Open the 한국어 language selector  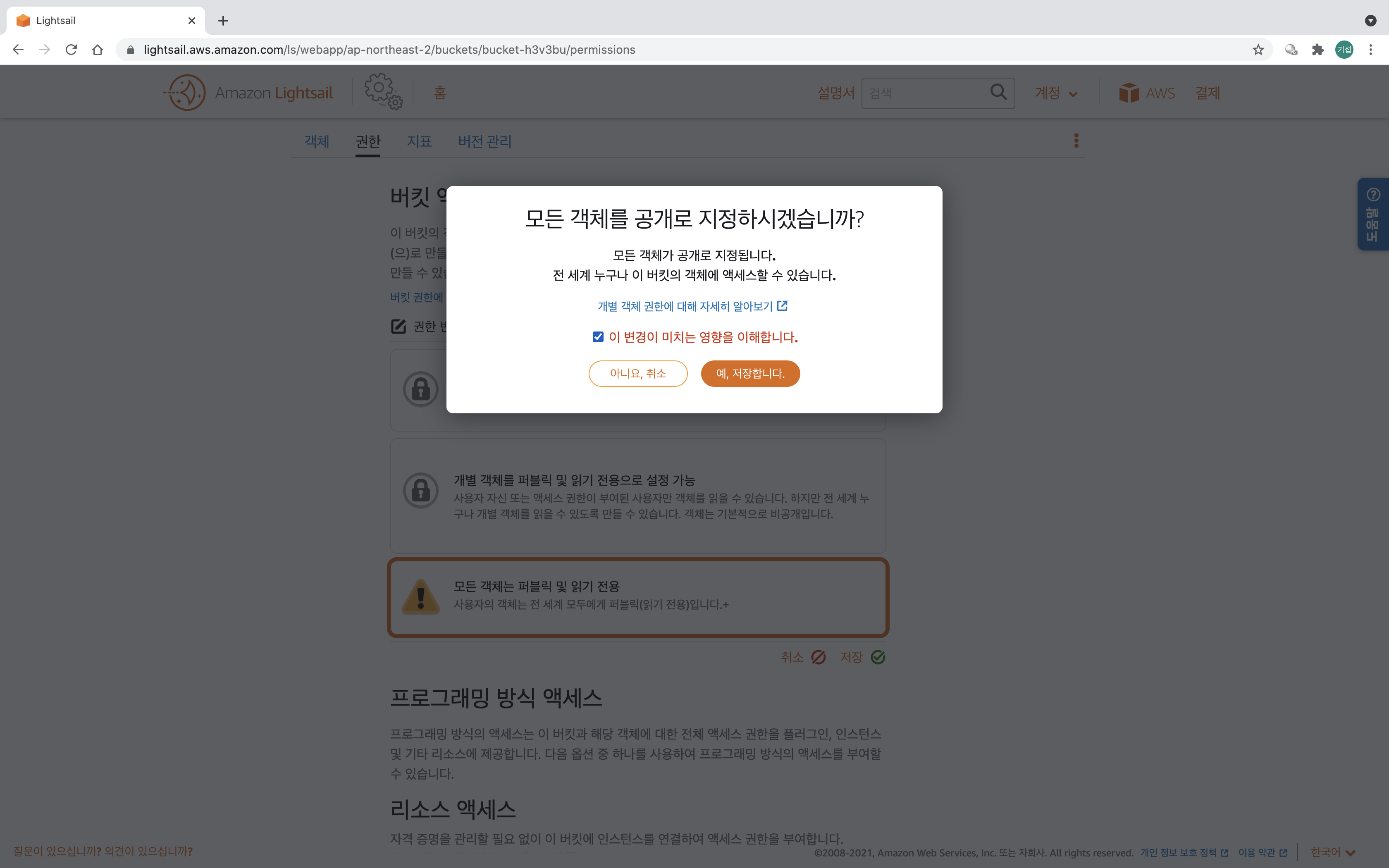[x=1332, y=852]
